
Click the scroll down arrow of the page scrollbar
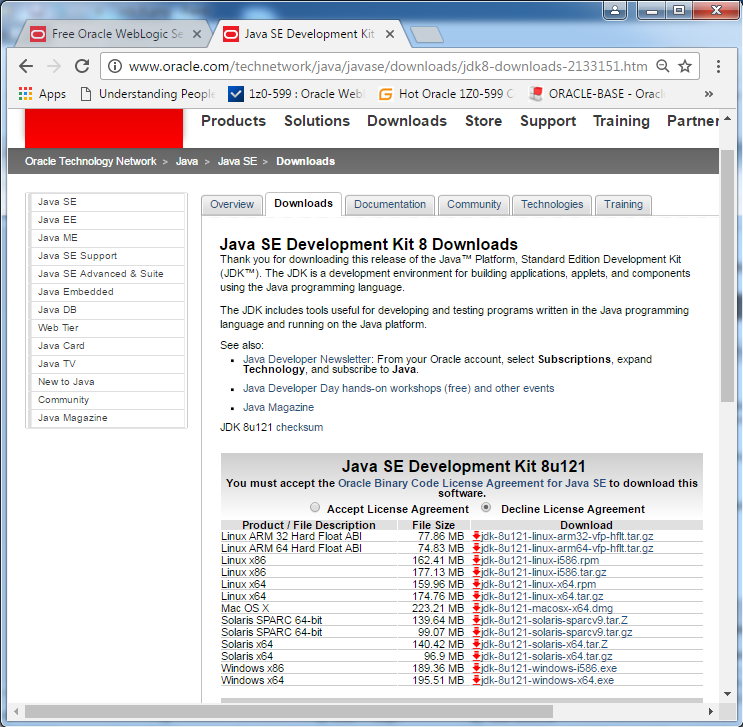pyautogui.click(x=727, y=694)
